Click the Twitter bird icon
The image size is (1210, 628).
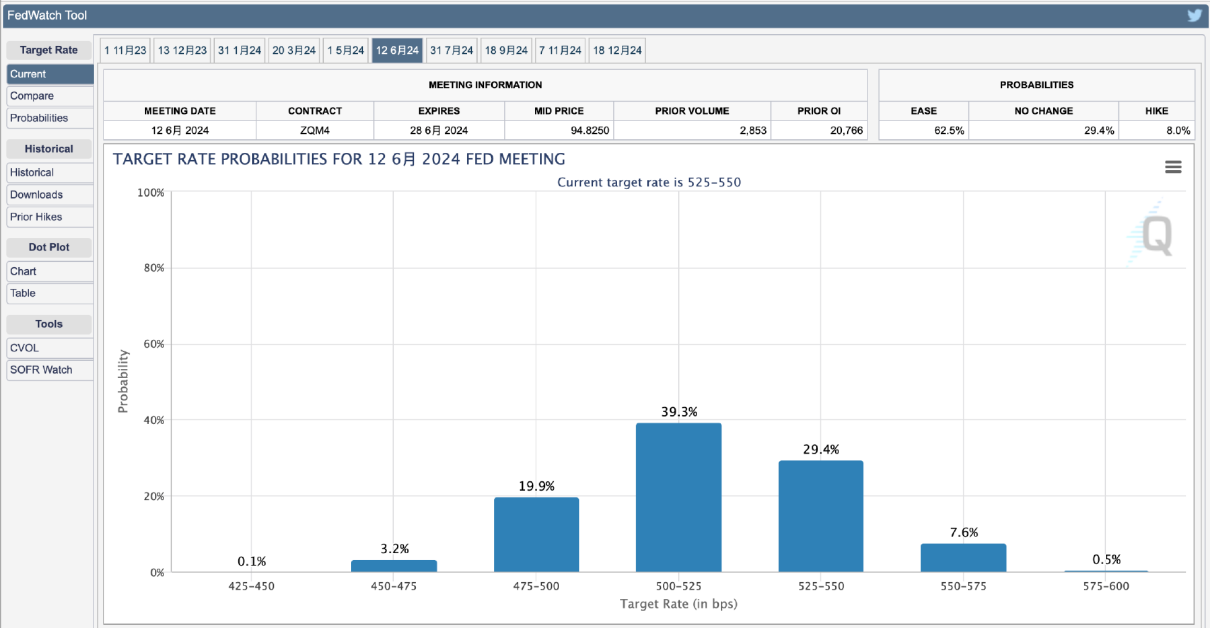coord(1194,15)
